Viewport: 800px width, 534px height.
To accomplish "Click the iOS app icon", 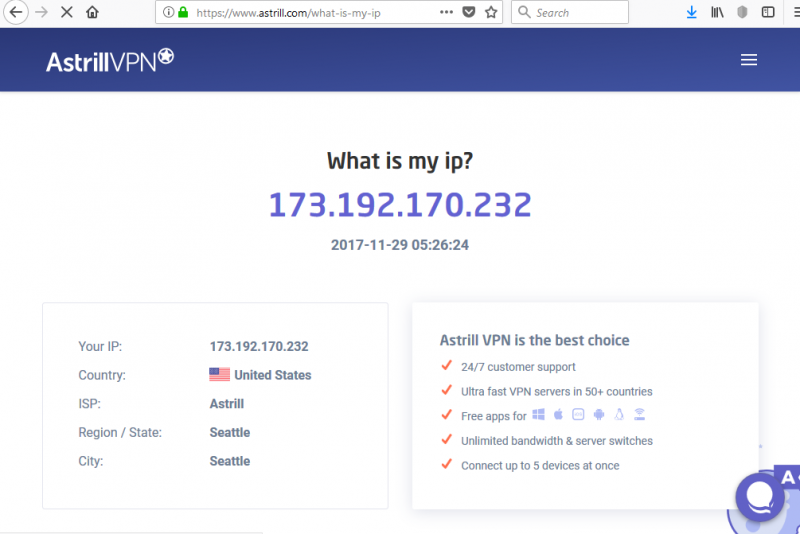I will 578,415.
